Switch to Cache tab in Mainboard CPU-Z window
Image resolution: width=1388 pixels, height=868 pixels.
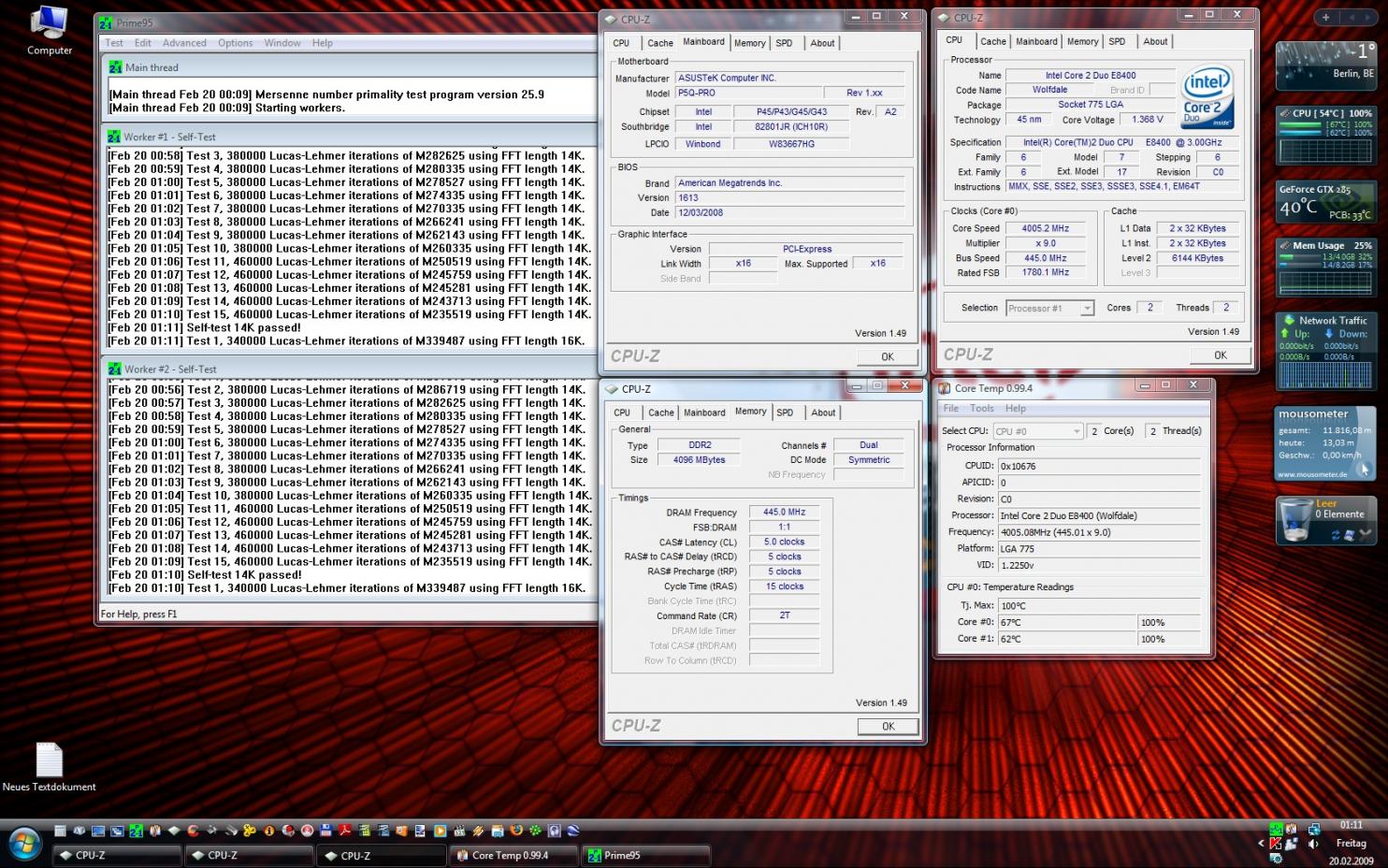tap(659, 43)
